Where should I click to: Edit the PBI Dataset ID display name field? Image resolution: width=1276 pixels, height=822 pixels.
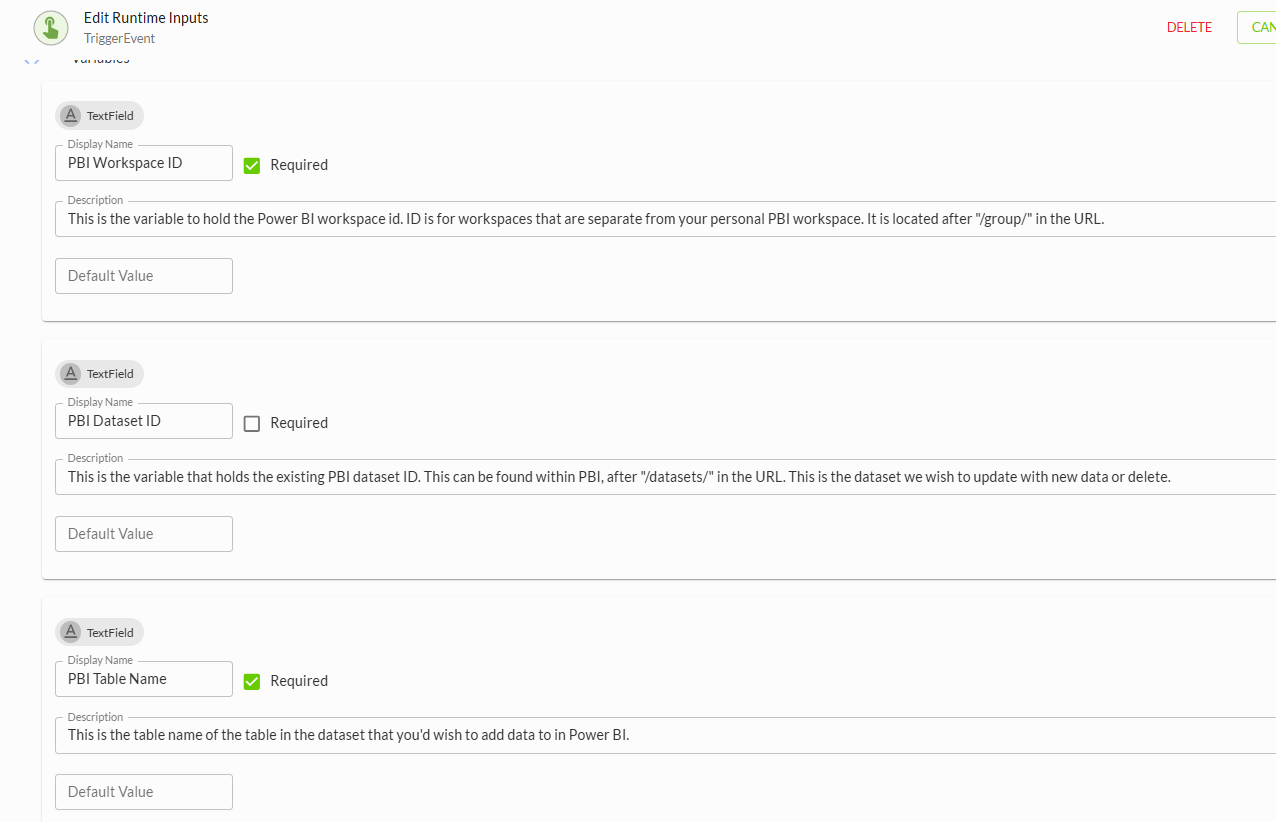point(144,421)
